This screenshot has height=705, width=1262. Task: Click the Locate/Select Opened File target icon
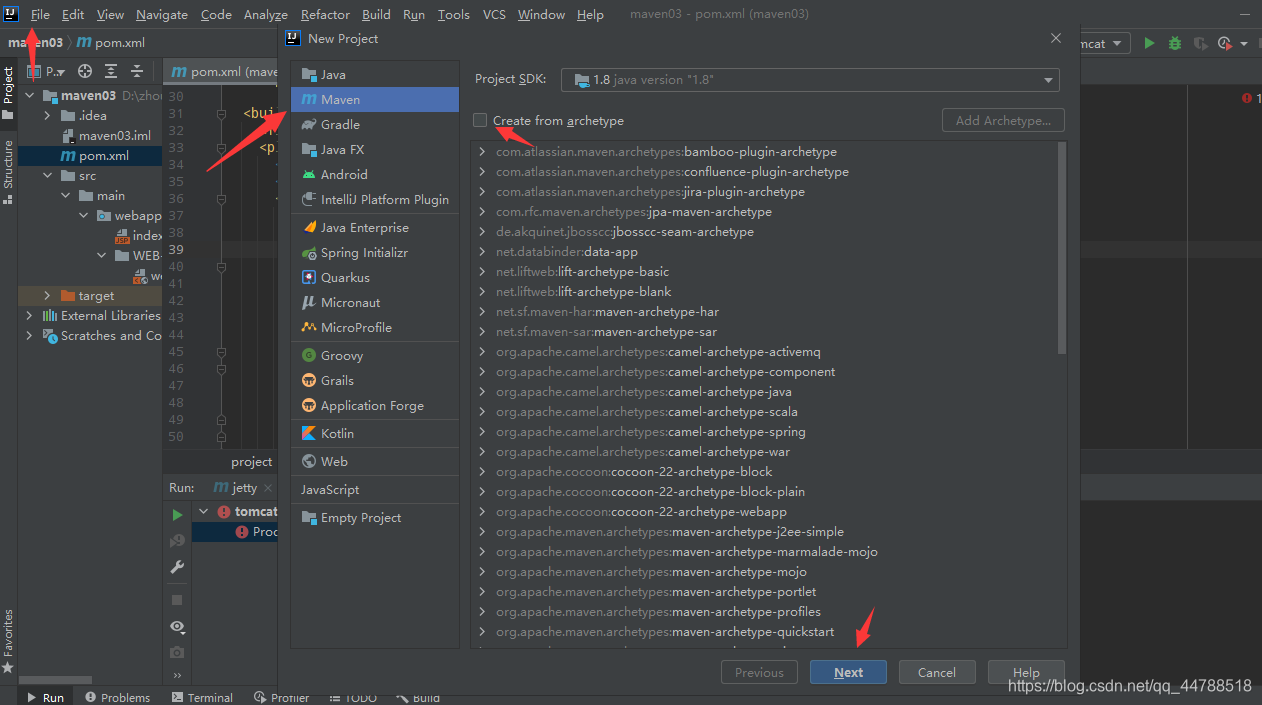[x=85, y=71]
